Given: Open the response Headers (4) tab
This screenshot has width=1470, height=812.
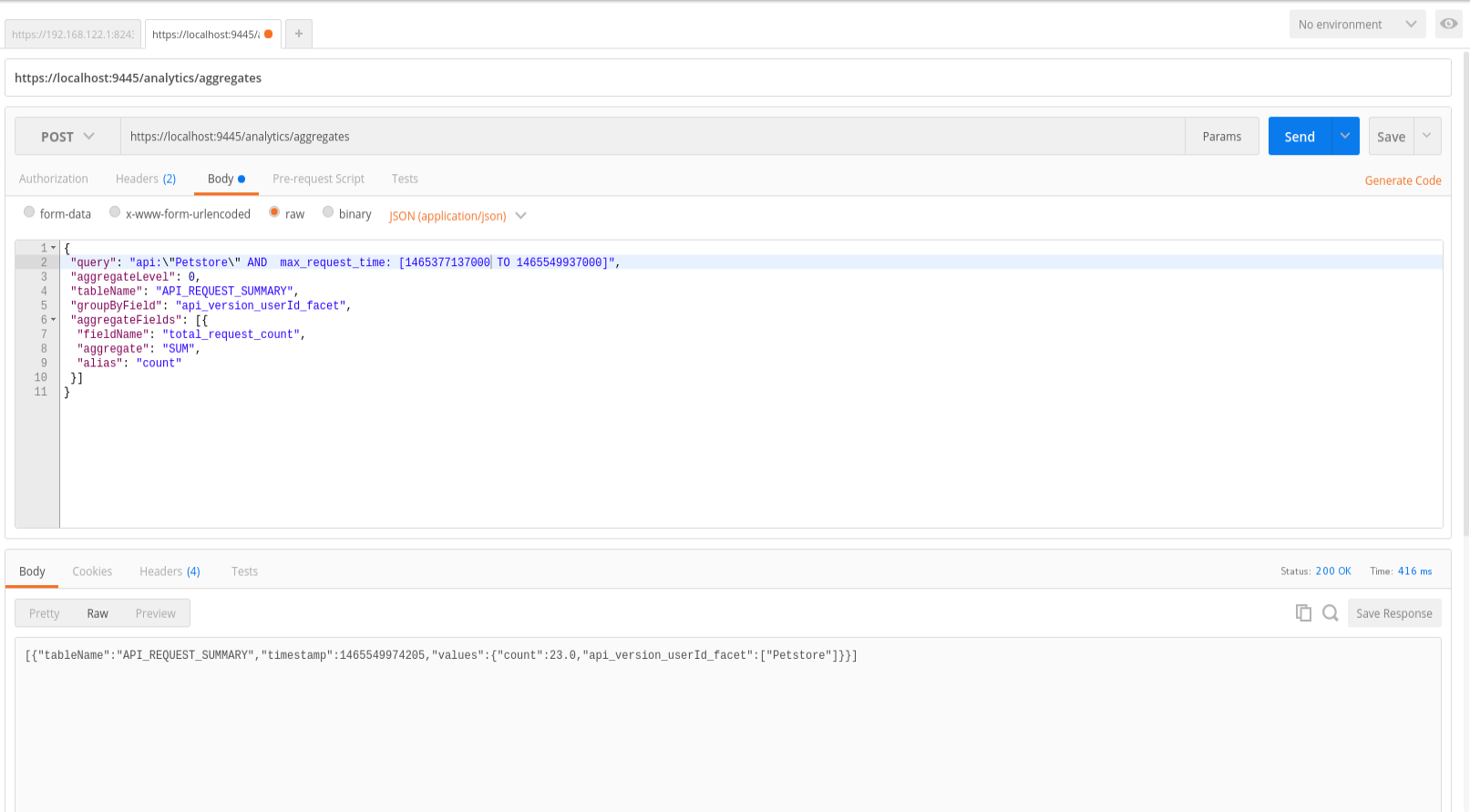Looking at the screenshot, I should (x=170, y=571).
